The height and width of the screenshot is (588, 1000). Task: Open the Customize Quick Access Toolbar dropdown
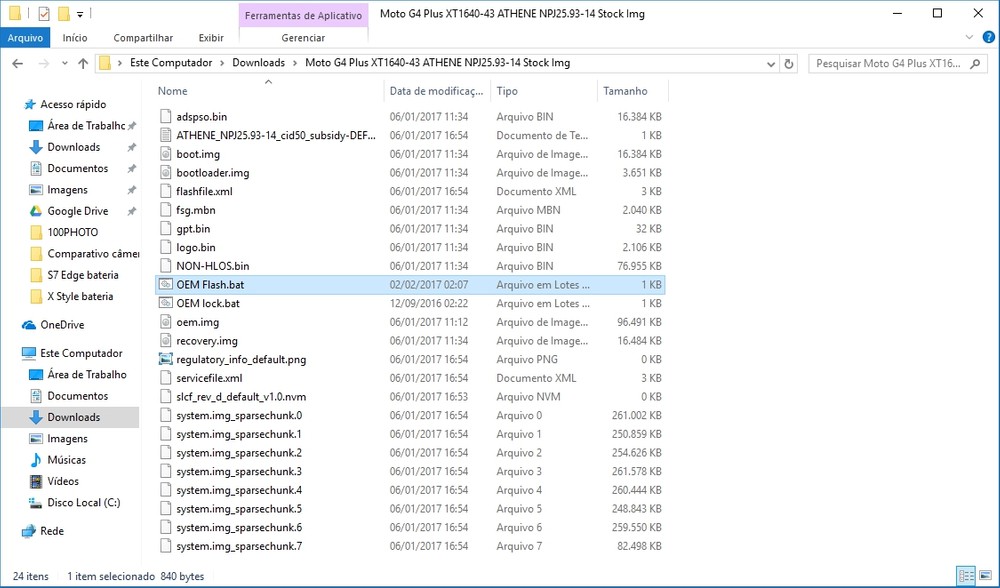(80, 14)
